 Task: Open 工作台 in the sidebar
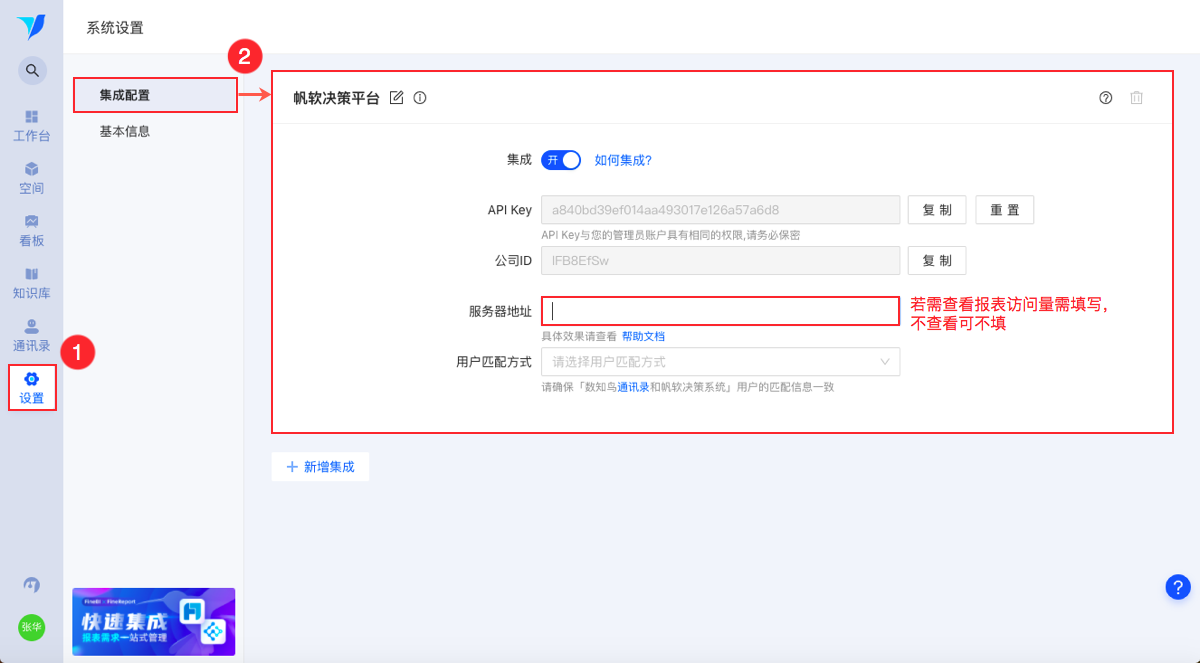pyautogui.click(x=31, y=126)
